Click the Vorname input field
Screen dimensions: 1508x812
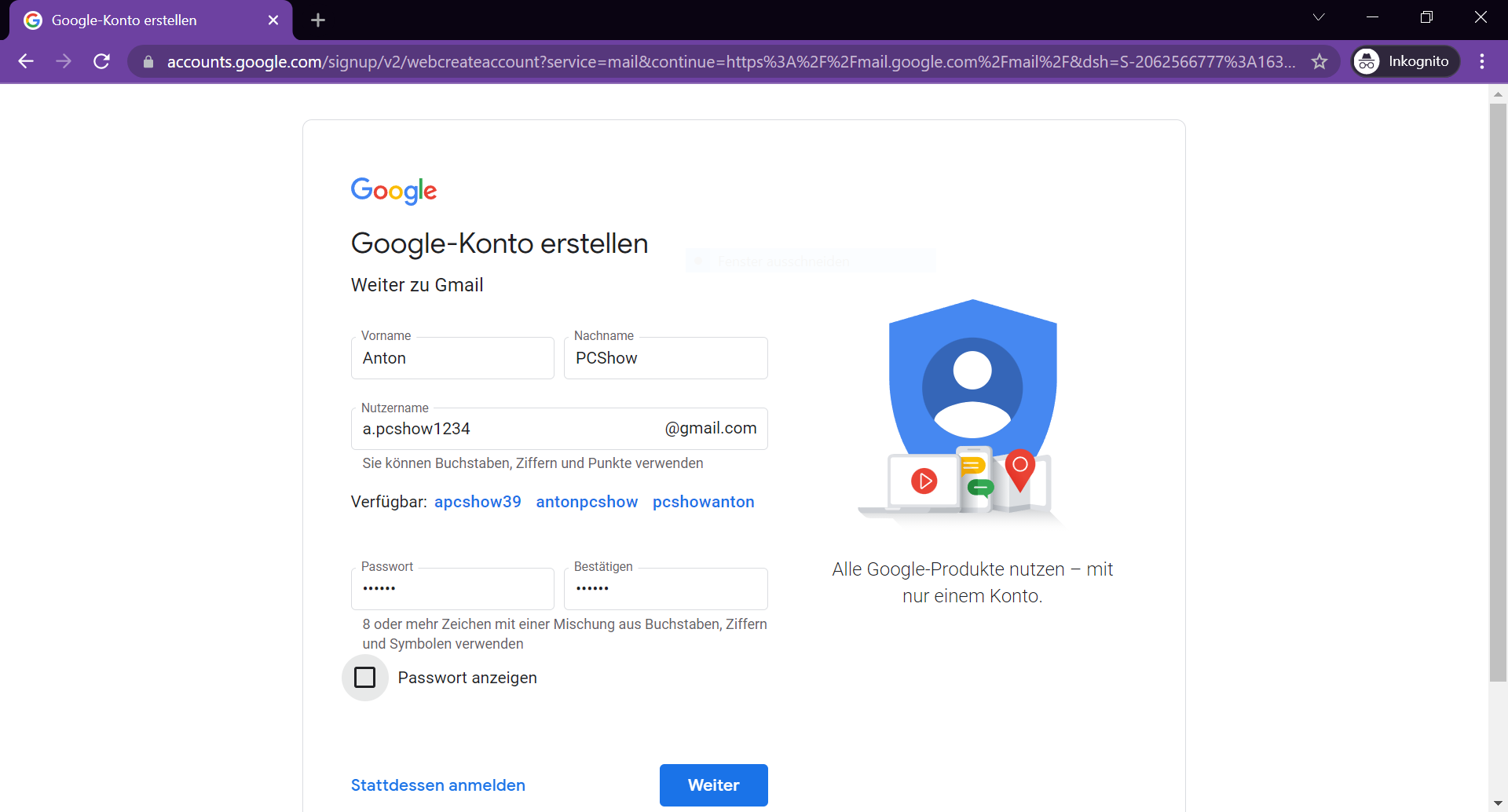(452, 358)
